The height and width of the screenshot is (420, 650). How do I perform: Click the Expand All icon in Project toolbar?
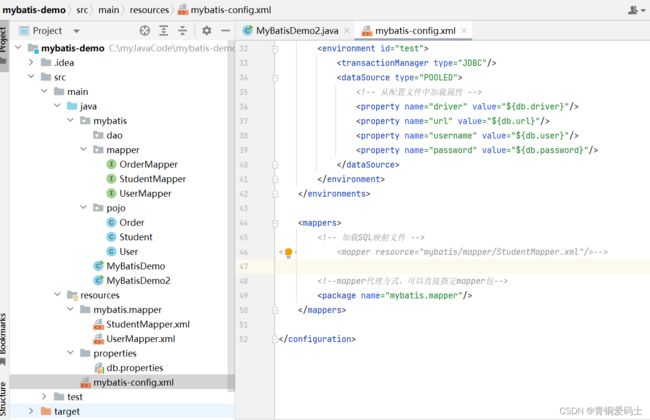coord(164,30)
